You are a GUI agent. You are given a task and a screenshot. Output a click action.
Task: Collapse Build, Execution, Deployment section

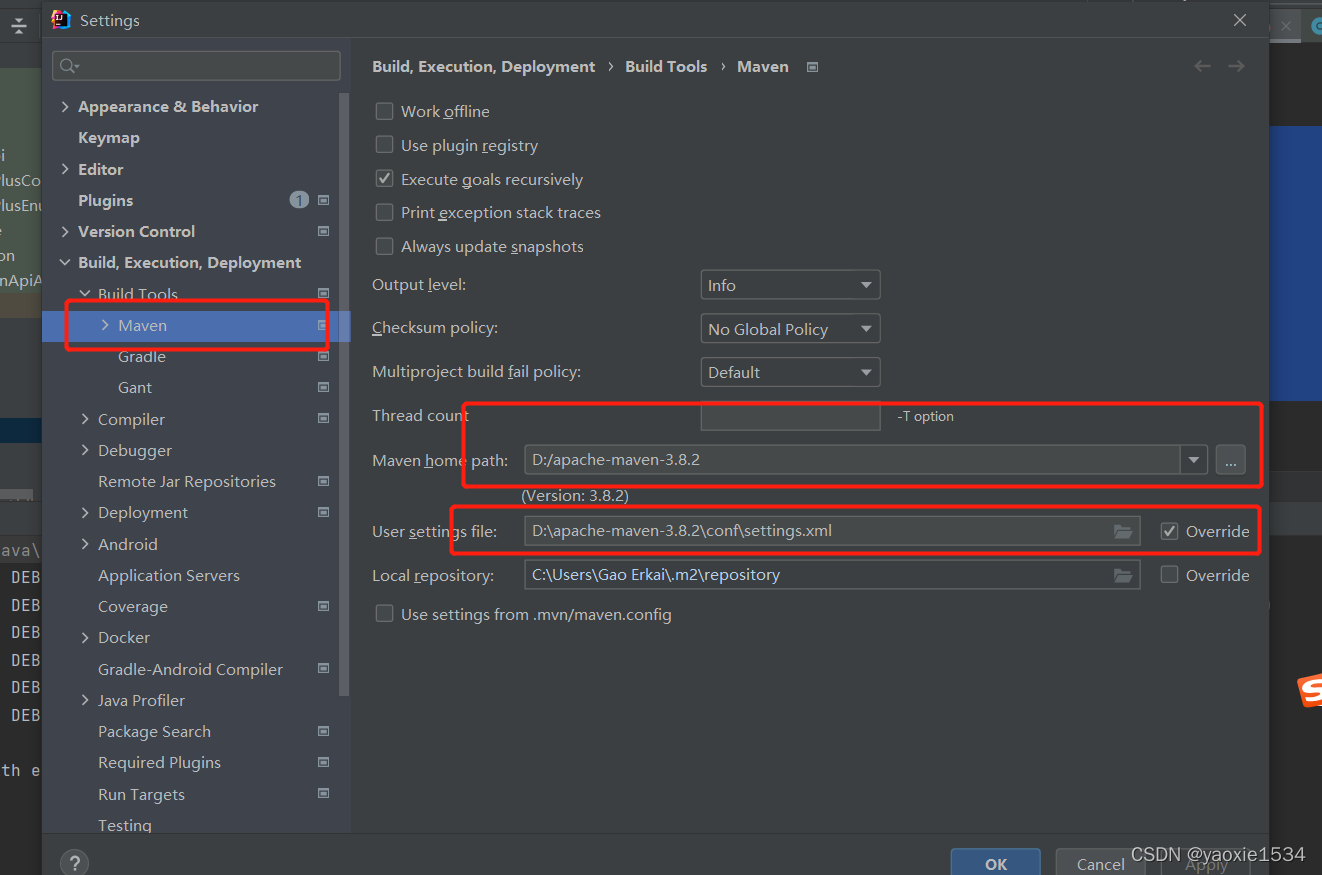click(65, 262)
